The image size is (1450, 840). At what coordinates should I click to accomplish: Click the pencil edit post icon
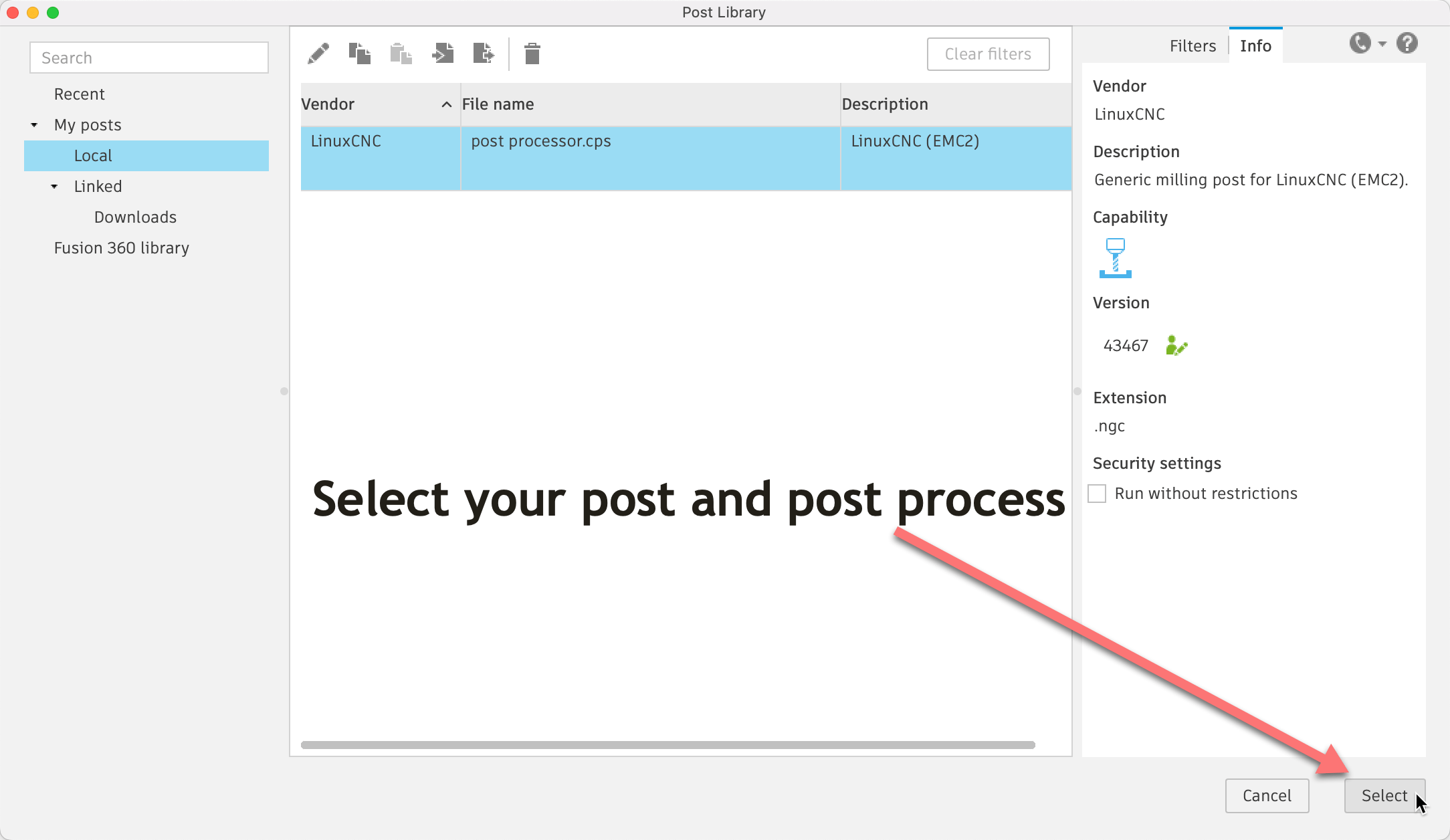pyautogui.click(x=318, y=54)
